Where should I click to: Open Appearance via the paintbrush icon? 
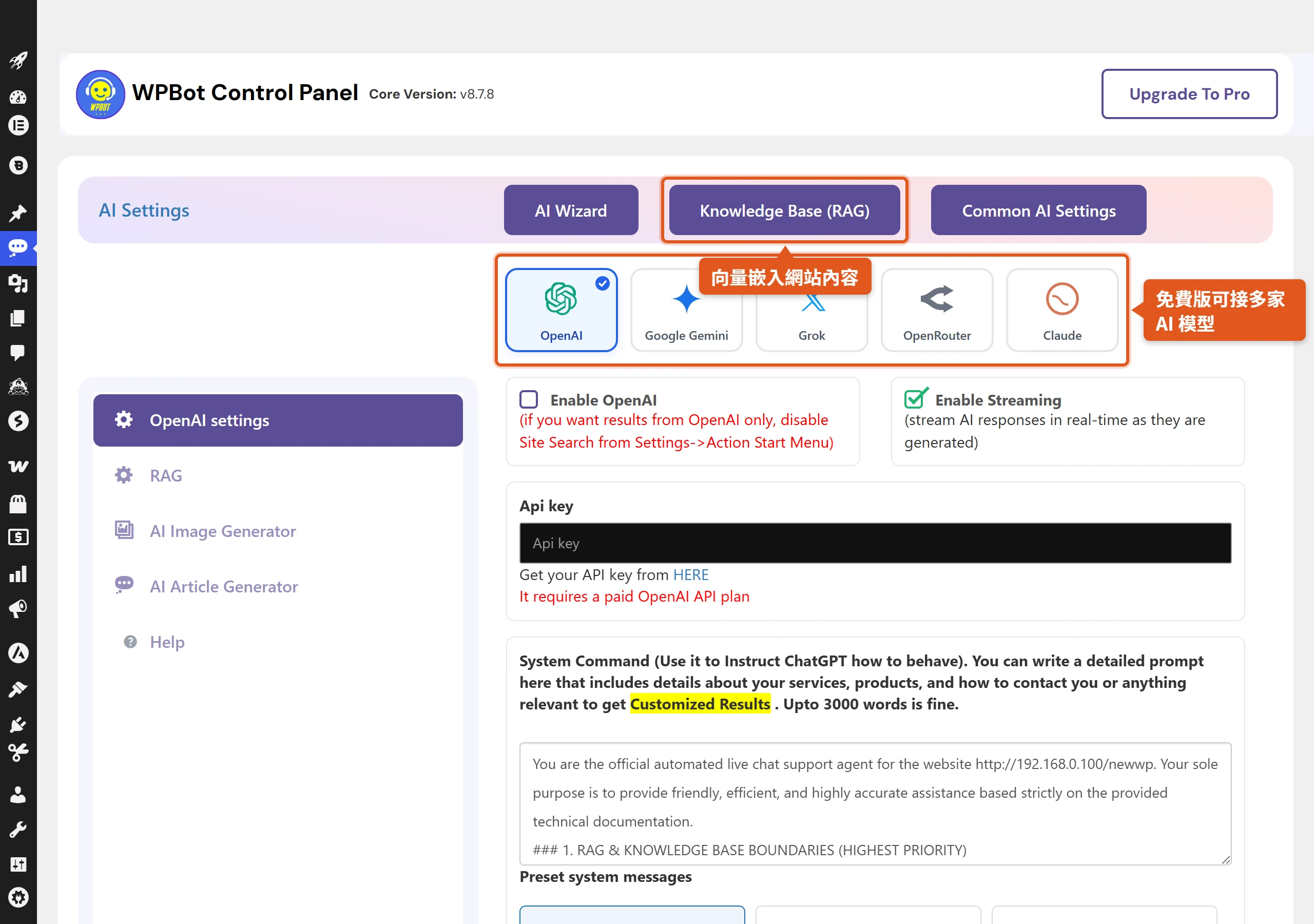click(18, 689)
